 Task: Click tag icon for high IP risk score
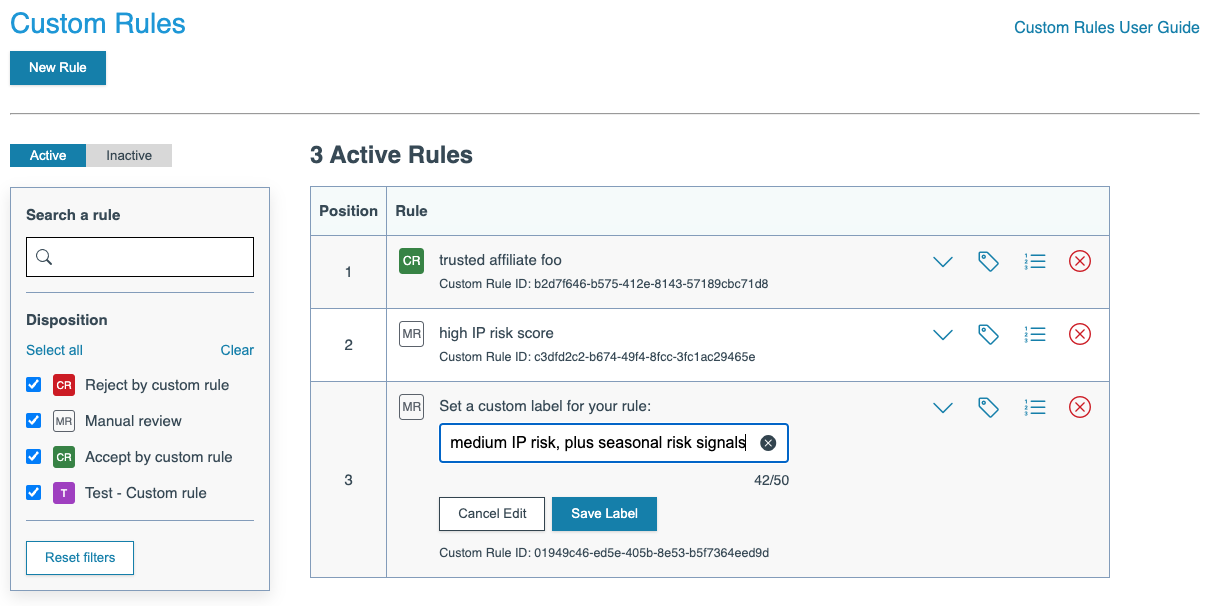click(x=988, y=335)
